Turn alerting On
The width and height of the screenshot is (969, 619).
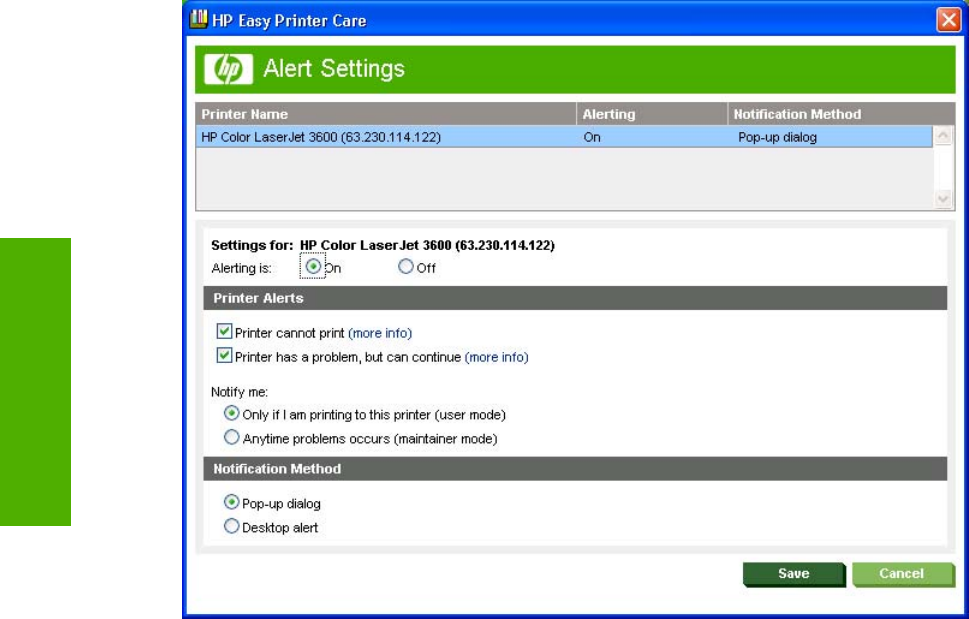[x=313, y=267]
